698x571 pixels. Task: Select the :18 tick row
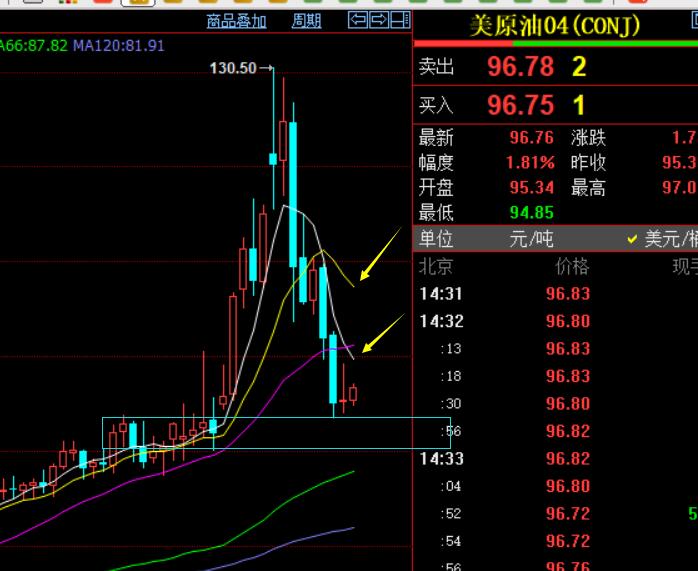point(556,376)
